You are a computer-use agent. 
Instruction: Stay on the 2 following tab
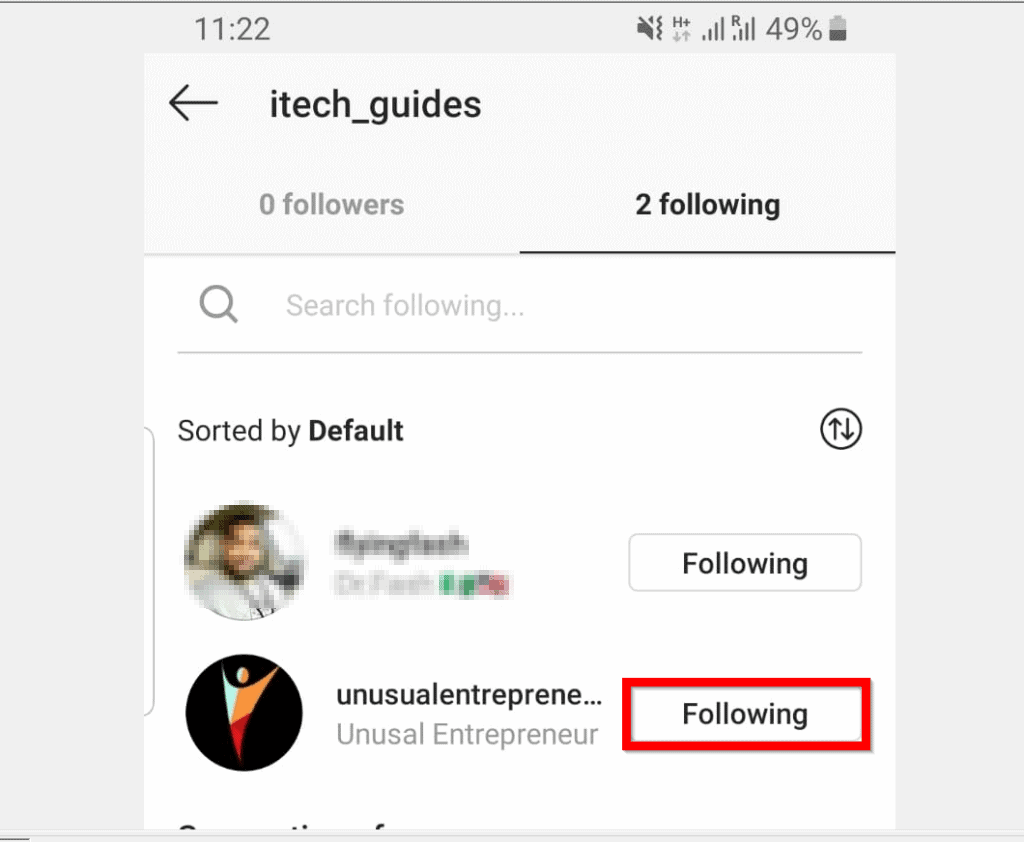pyautogui.click(x=707, y=204)
